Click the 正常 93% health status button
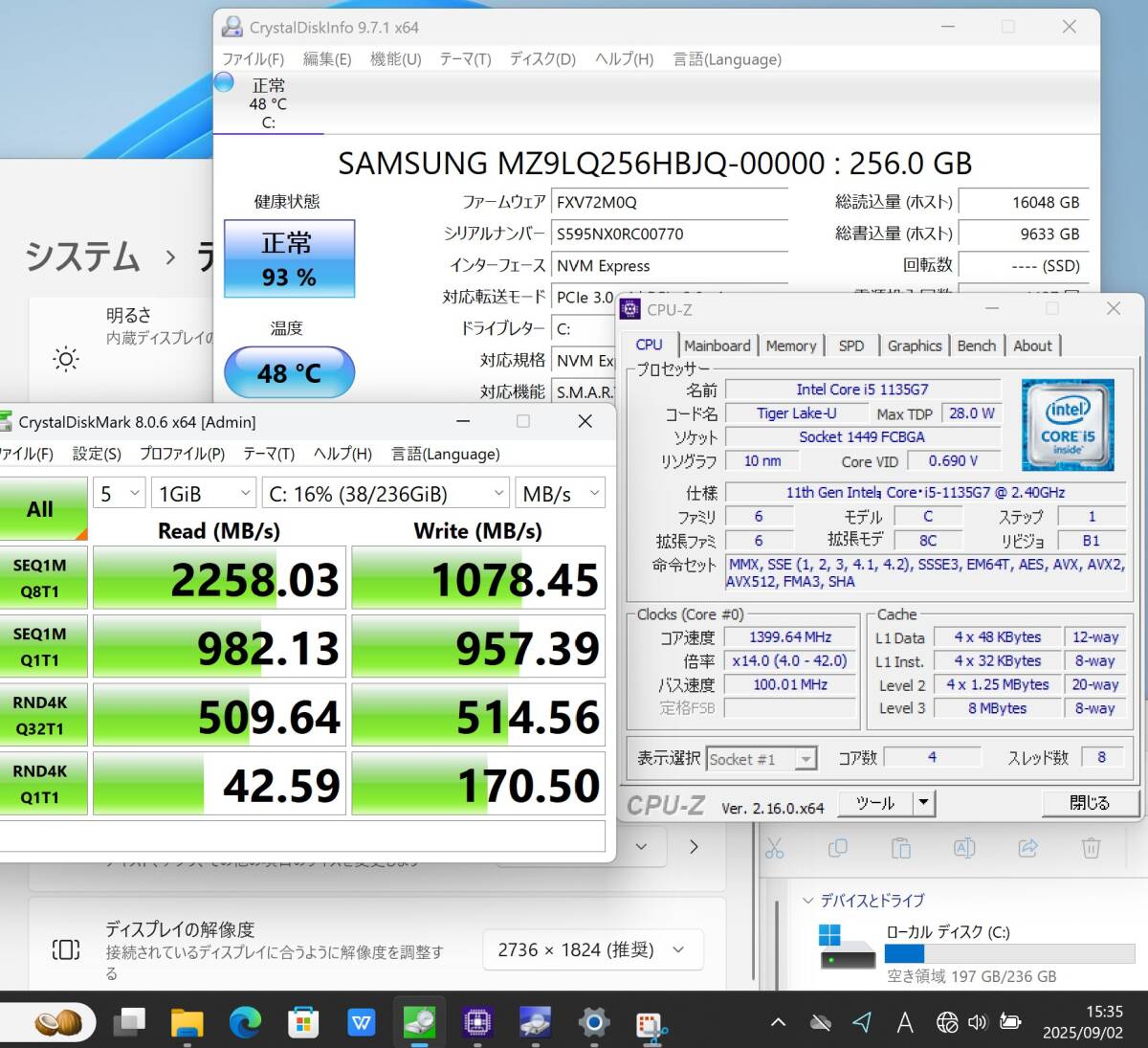This screenshot has height=1048, width=1148. [x=289, y=259]
